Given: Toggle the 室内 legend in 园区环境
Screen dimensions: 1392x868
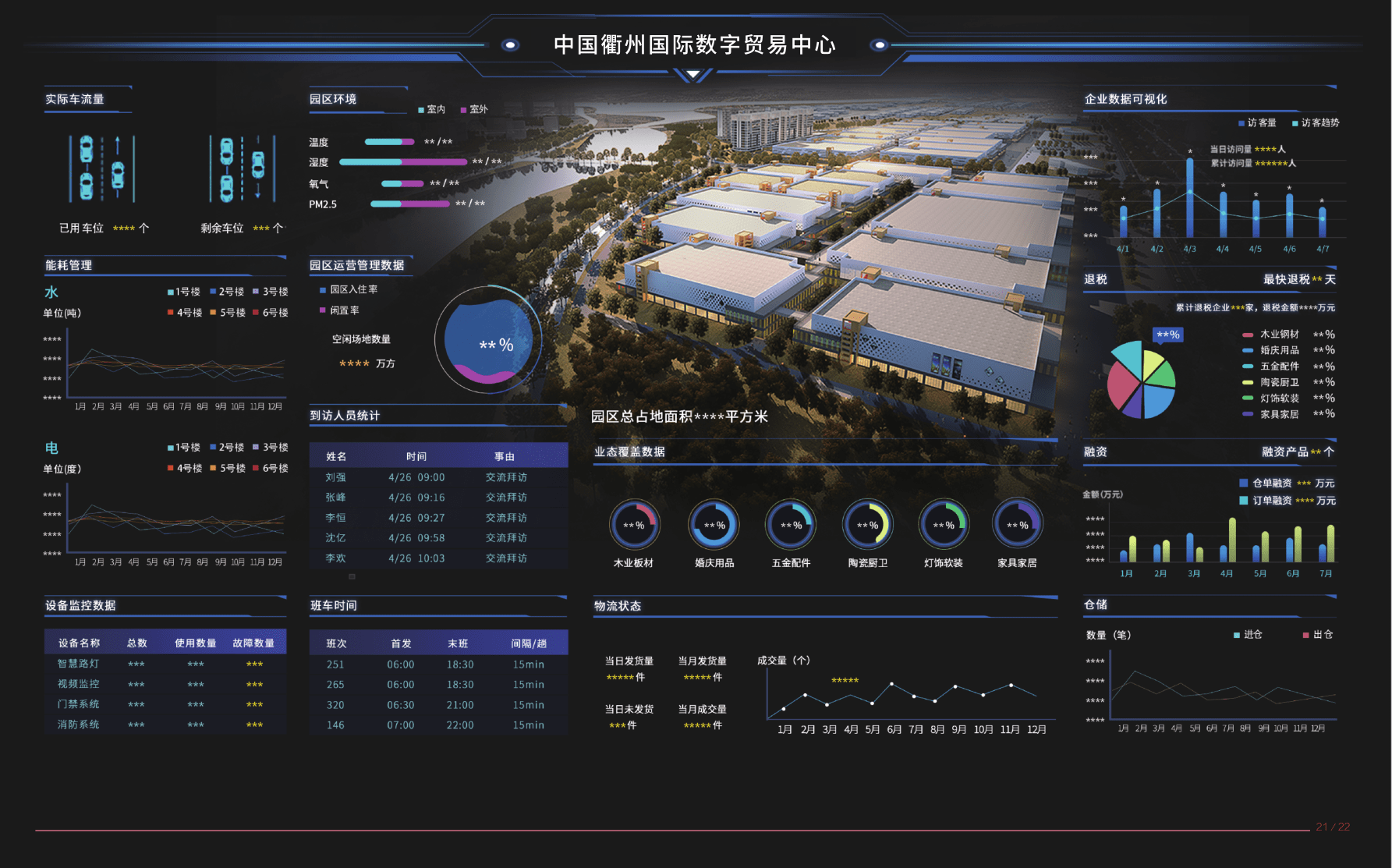Looking at the screenshot, I should click(431, 110).
